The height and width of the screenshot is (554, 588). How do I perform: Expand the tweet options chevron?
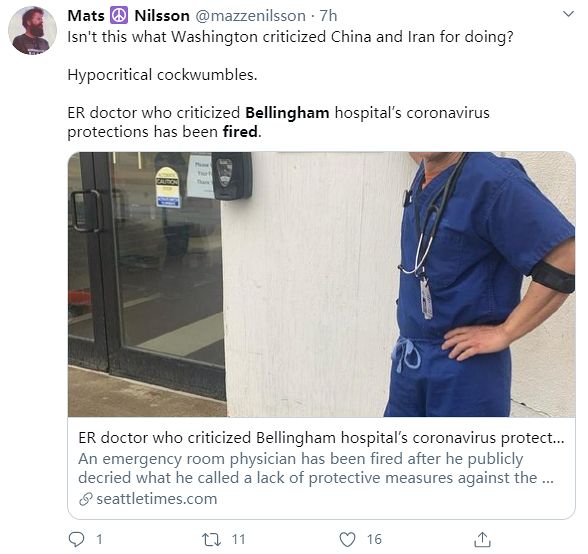pos(568,14)
